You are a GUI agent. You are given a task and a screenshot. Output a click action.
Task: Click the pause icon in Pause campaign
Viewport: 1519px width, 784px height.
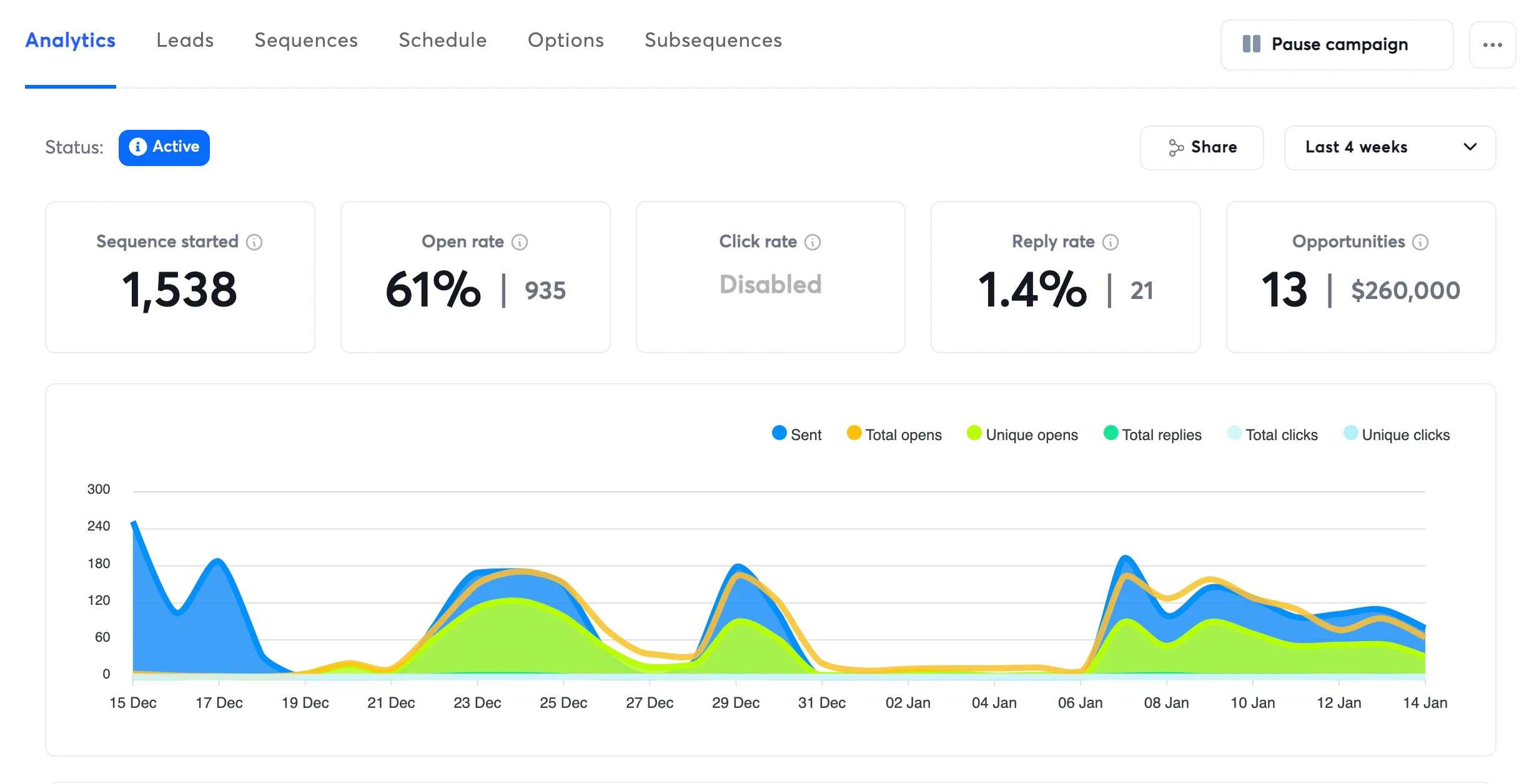click(1251, 44)
